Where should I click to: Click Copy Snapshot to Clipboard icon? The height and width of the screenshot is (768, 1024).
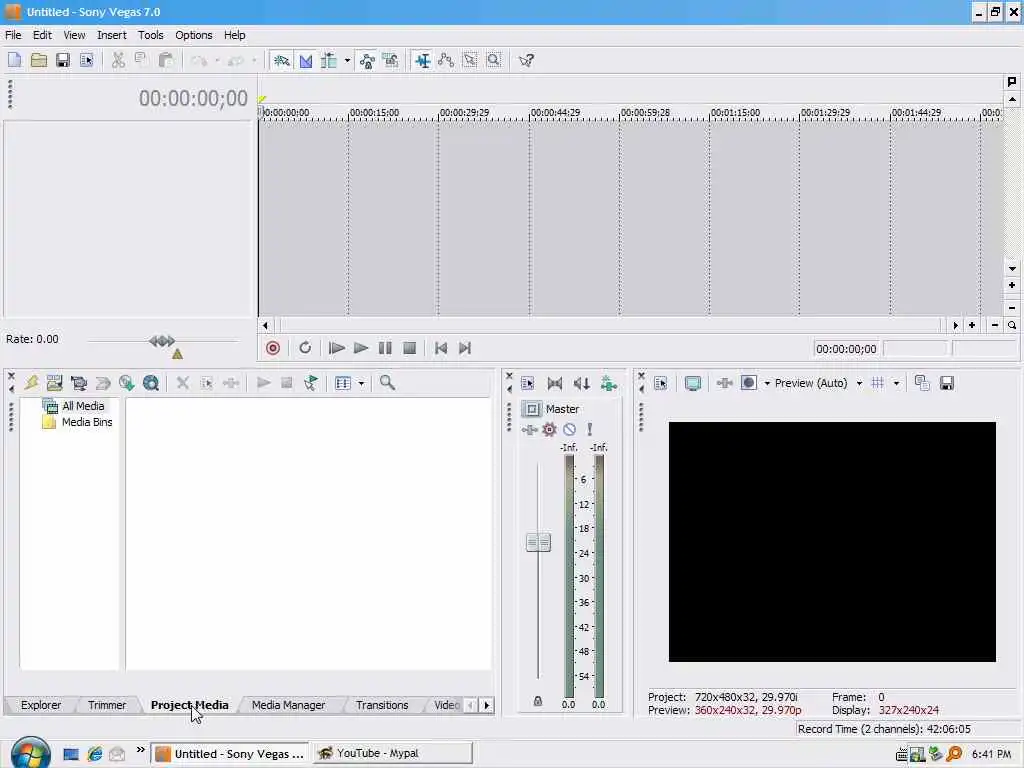[x=922, y=383]
